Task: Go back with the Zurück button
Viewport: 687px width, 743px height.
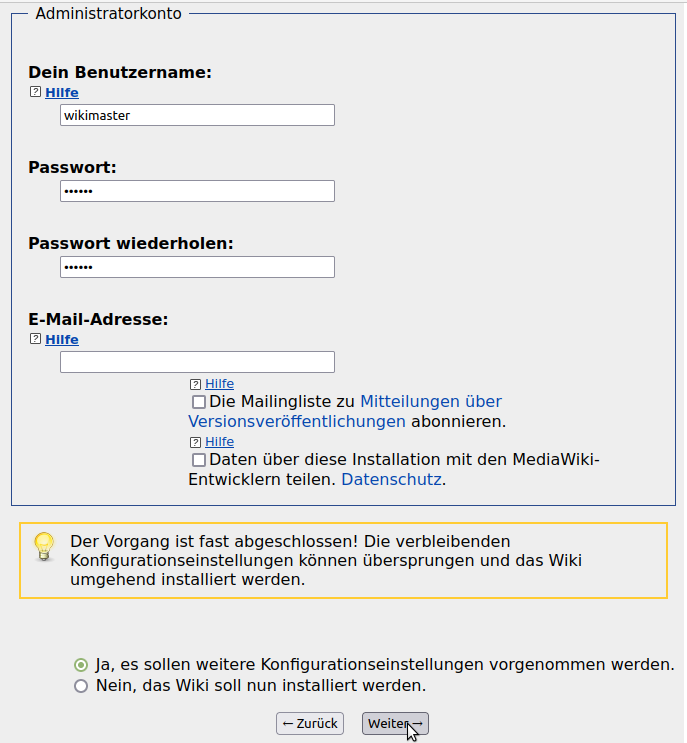Action: coord(309,723)
